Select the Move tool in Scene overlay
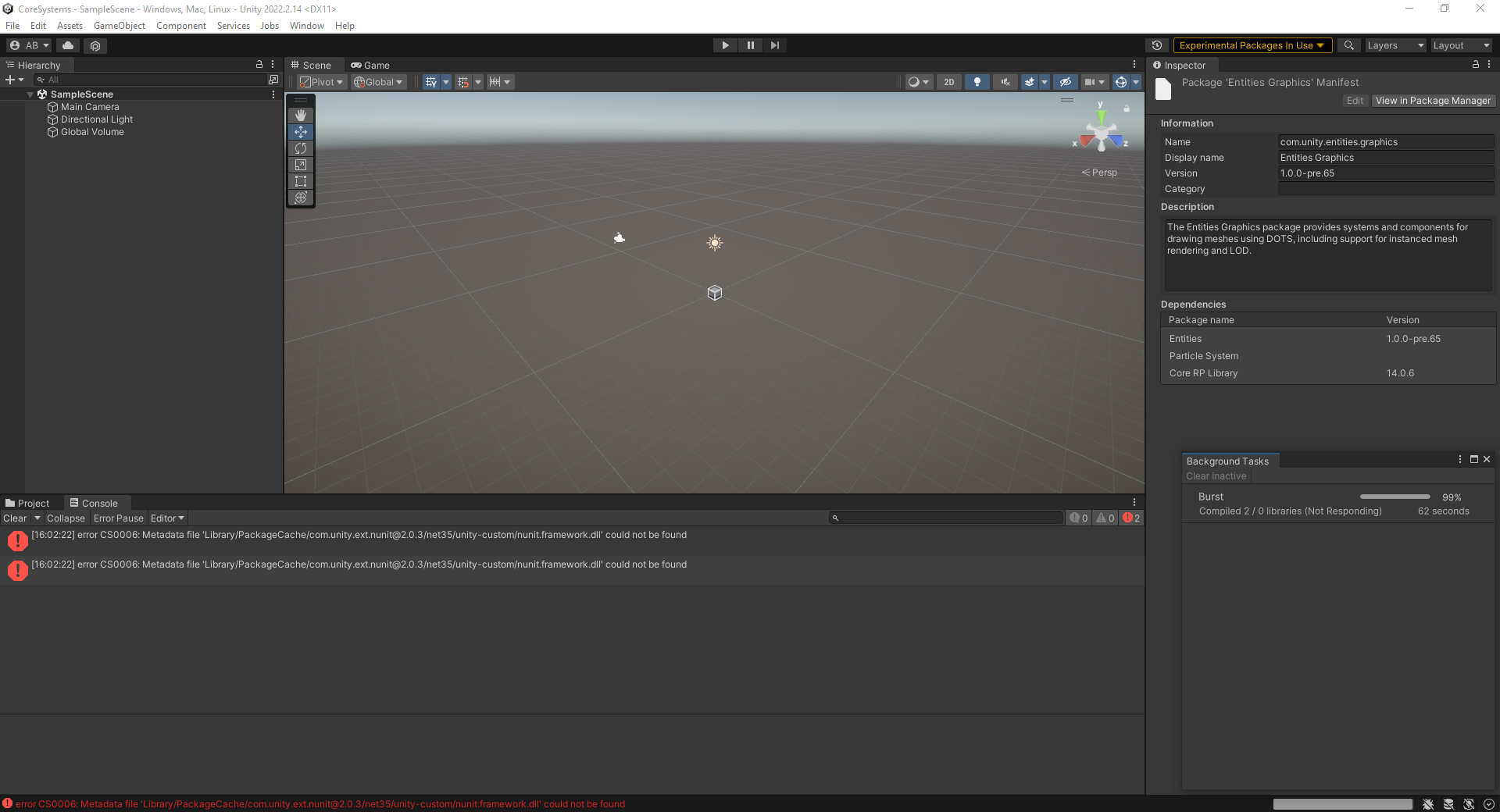The height and width of the screenshot is (812, 1500). coord(301,132)
